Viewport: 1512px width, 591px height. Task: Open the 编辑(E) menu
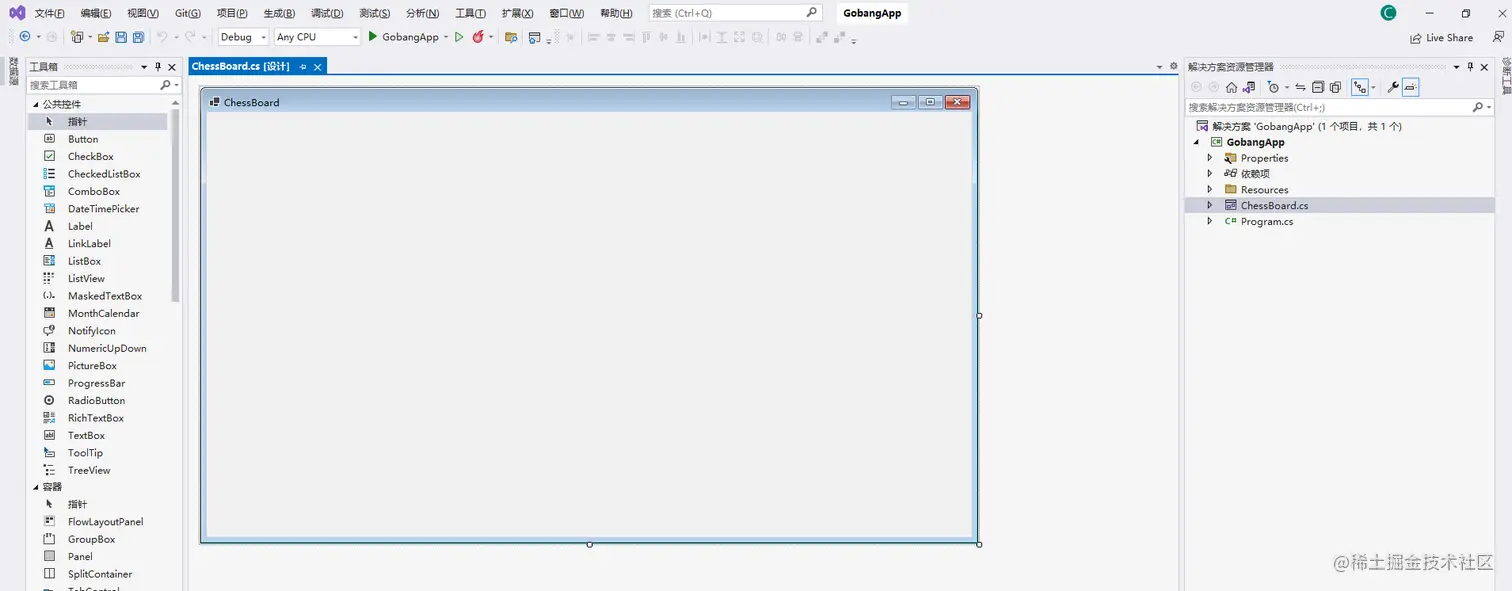coord(96,13)
